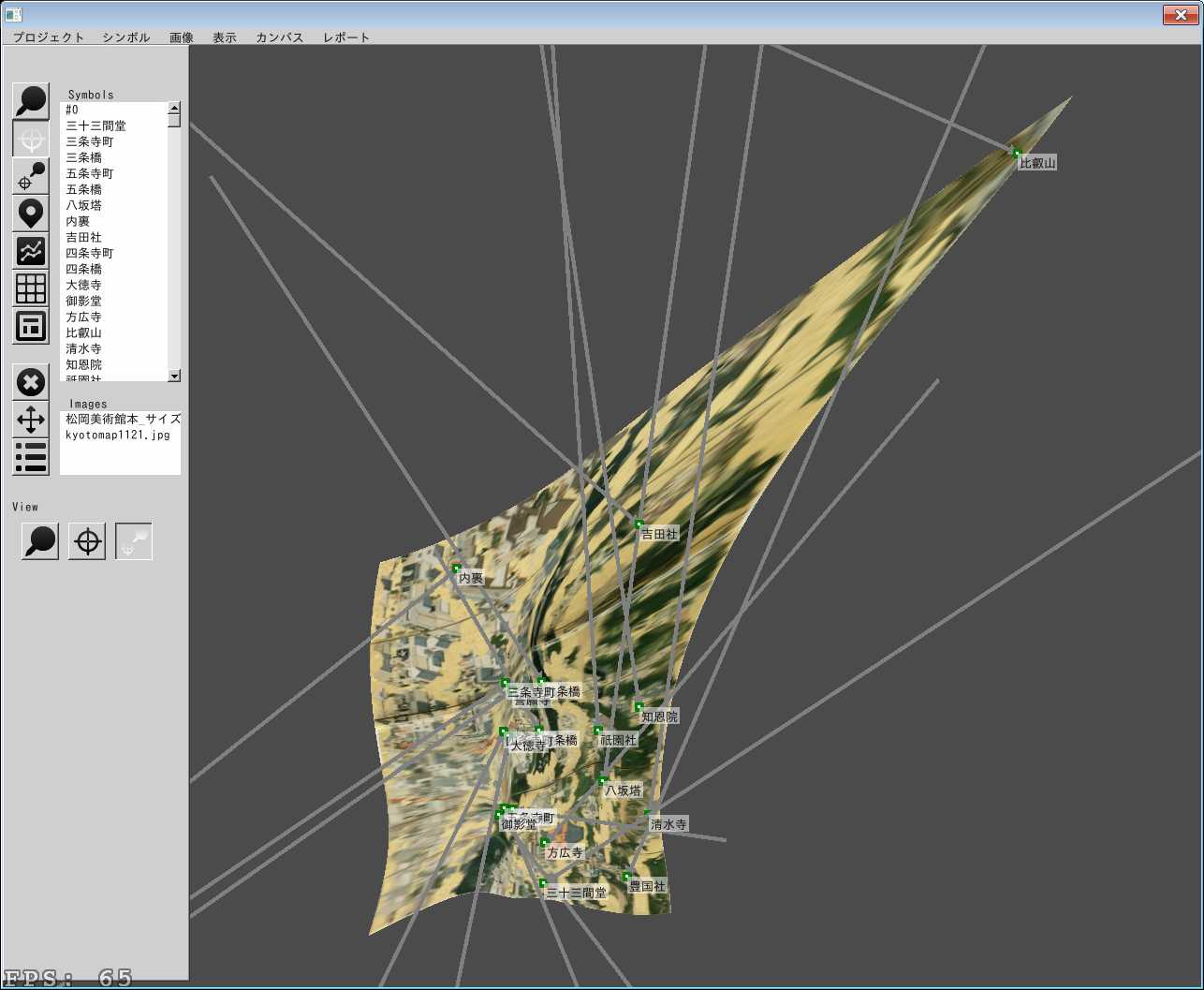This screenshot has width=1204, height=990.
Task: Click the 三十三間堂 marker on canvas
Action: tap(543, 882)
